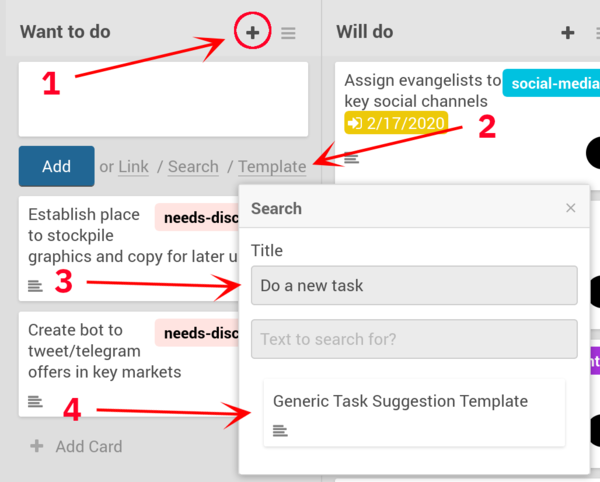Click the description icon on the template result

pyautogui.click(x=280, y=431)
